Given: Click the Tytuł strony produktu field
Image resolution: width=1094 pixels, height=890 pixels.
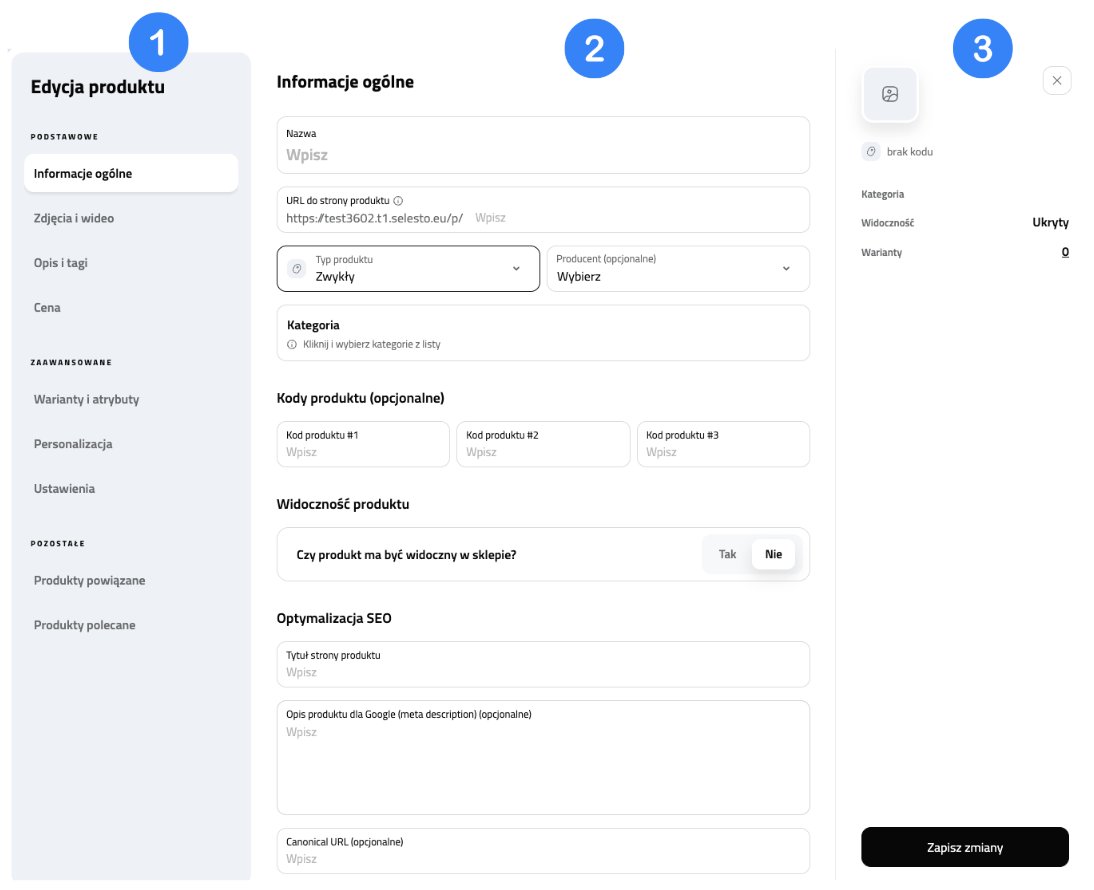Looking at the screenshot, I should pos(543,672).
